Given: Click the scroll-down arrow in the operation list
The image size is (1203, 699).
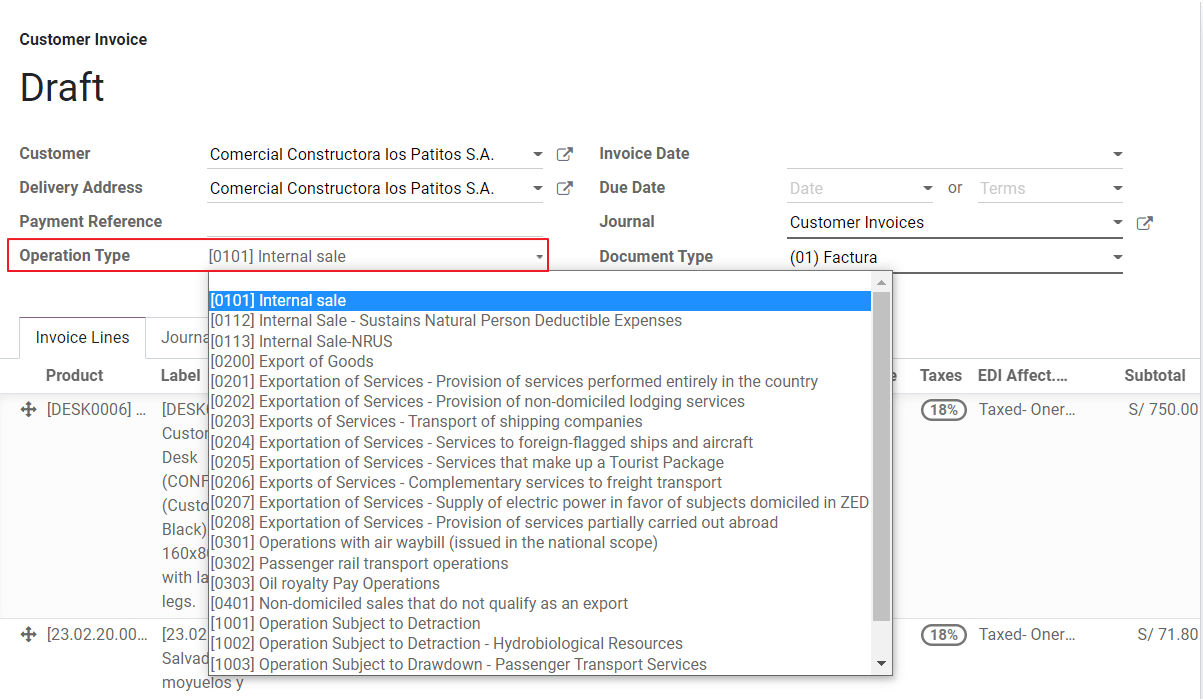Looking at the screenshot, I should point(881,662).
